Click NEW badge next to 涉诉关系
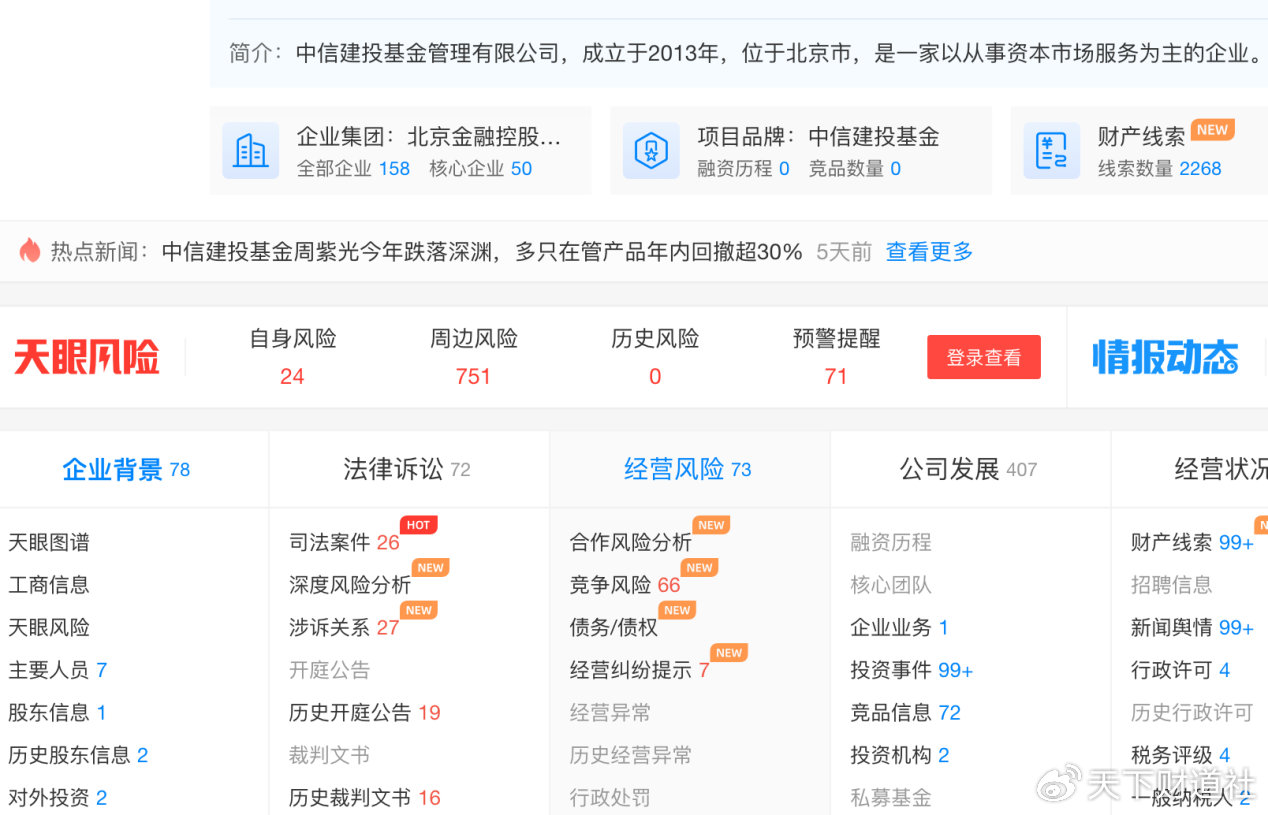Screen dimensions: 1268x815 point(419,610)
